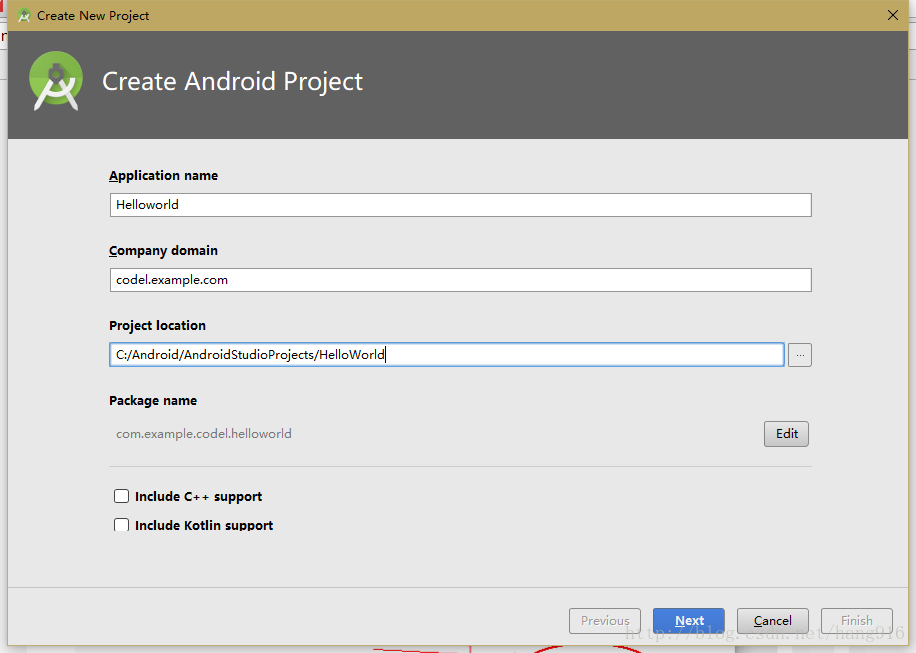Image resolution: width=916 pixels, height=653 pixels.
Task: Click the Create New Project title bar
Action: coord(457,15)
